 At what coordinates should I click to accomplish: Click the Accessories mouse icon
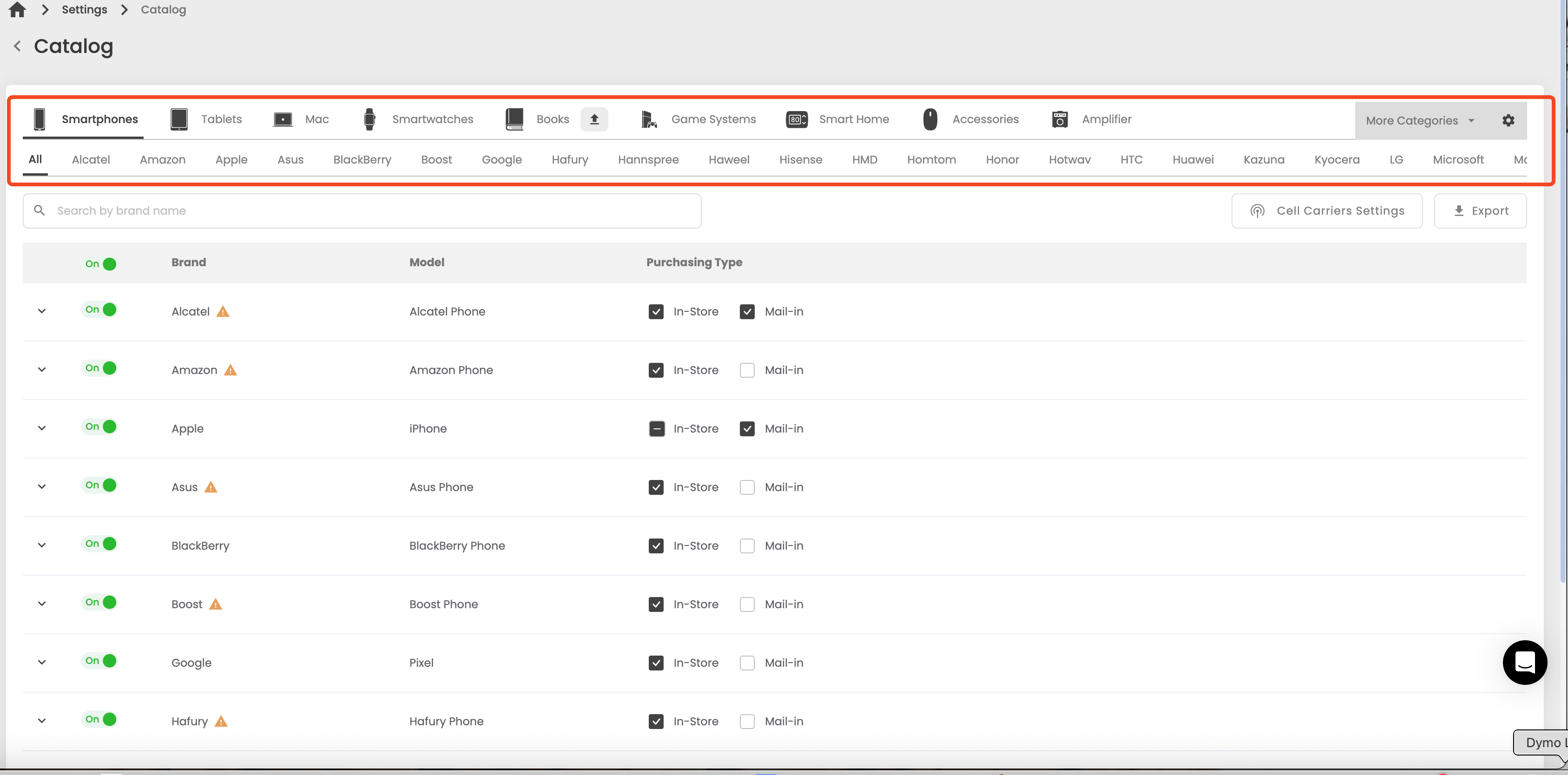tap(930, 119)
